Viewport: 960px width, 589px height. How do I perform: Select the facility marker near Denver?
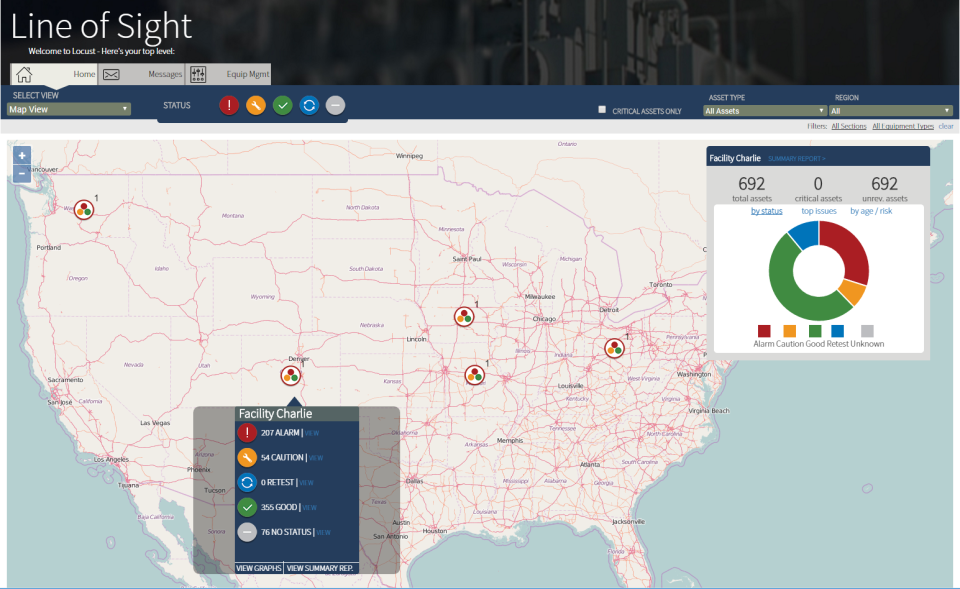click(291, 375)
